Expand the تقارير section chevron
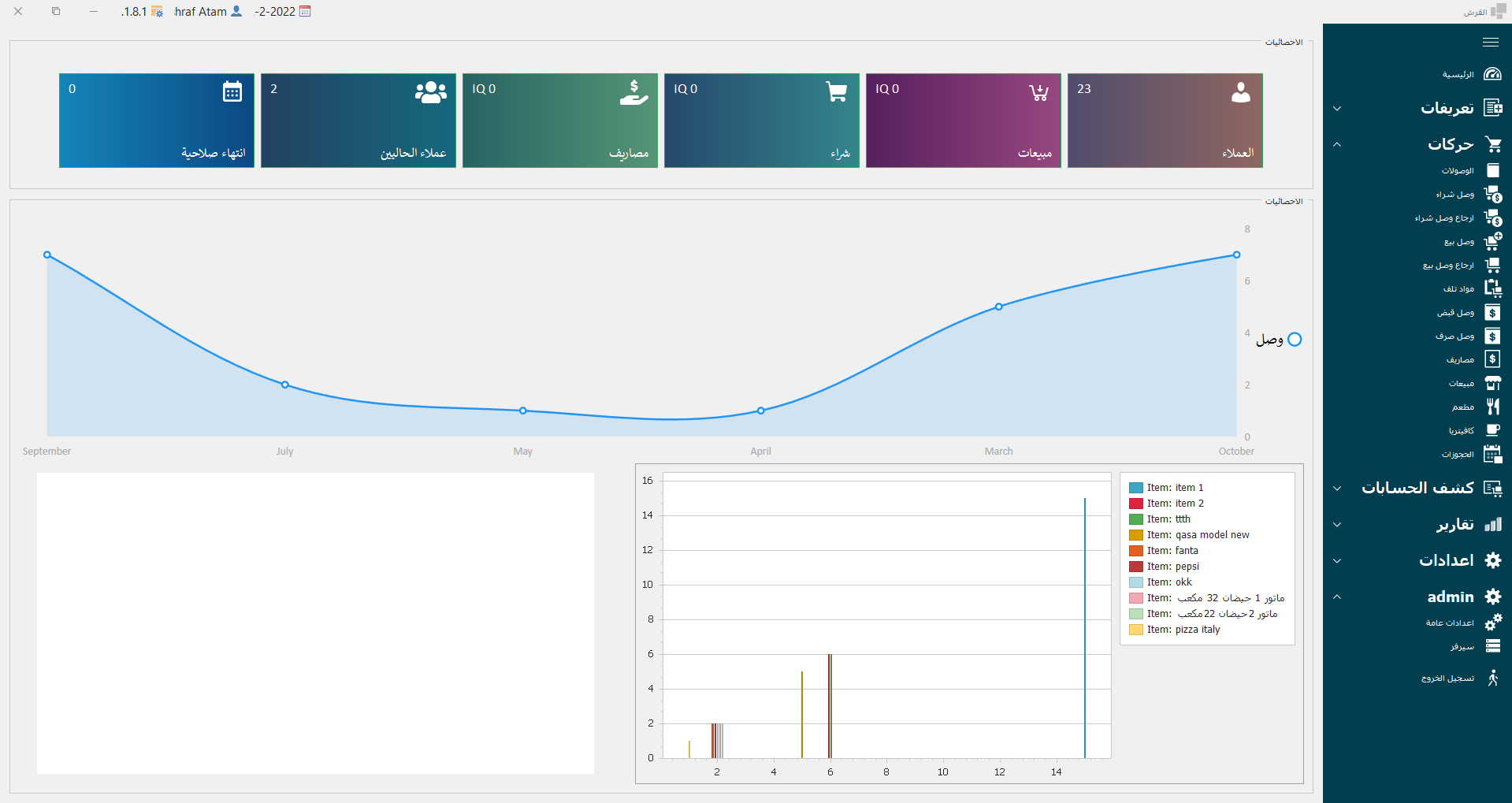The width and height of the screenshot is (1512, 803). tap(1337, 525)
